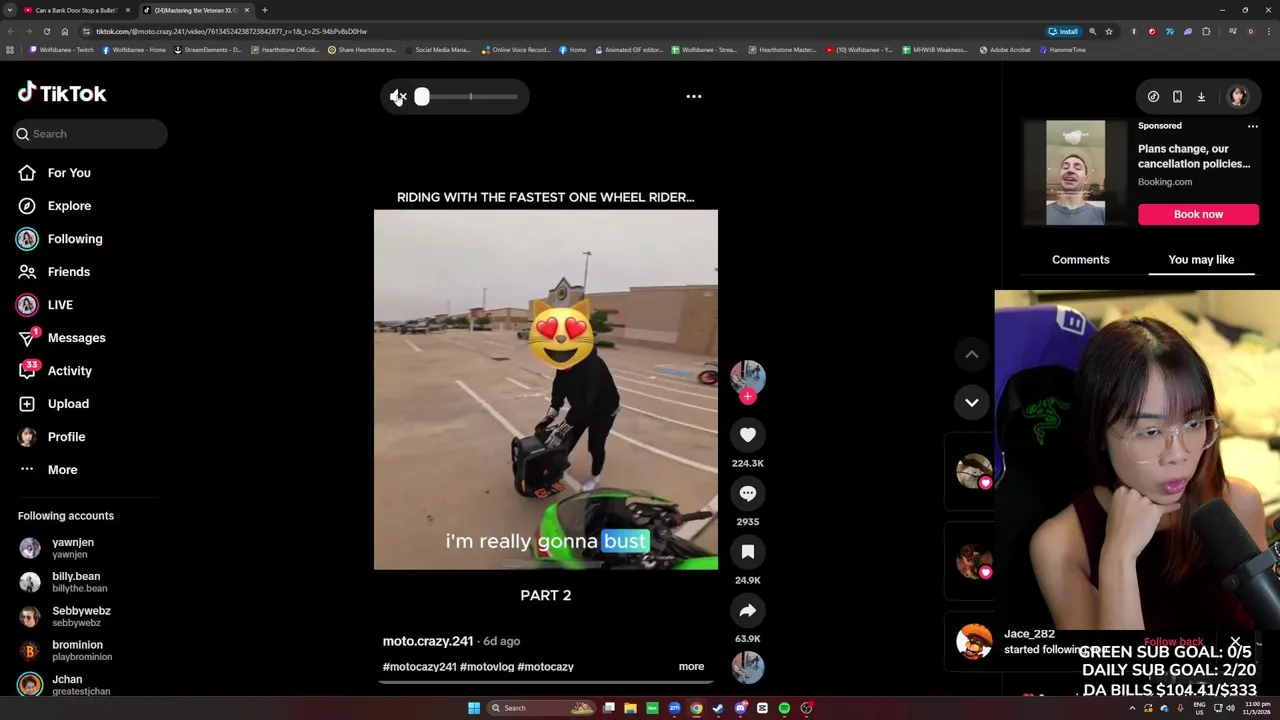Open Spotify from the taskbar
Image resolution: width=1280 pixels, height=720 pixels.
(x=784, y=708)
